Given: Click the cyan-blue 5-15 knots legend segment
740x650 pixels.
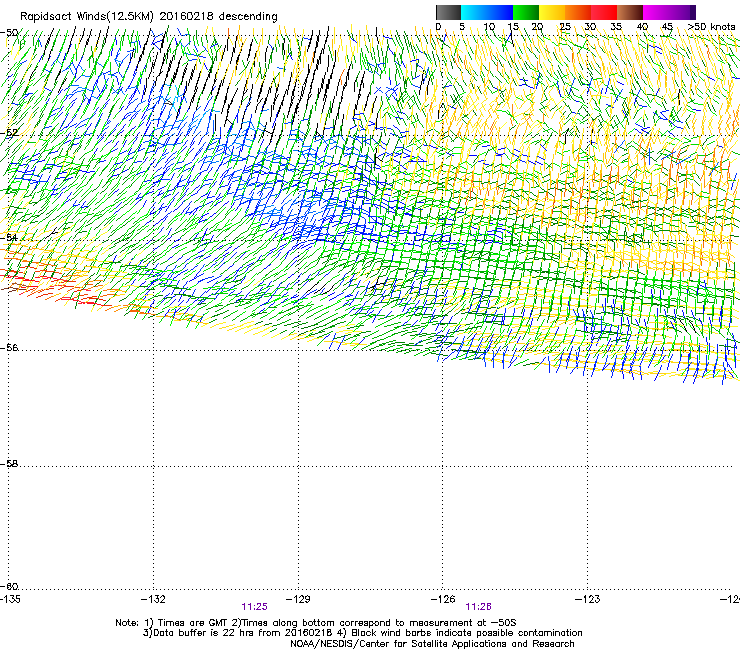Looking at the screenshot, I should pyautogui.click(x=487, y=12).
